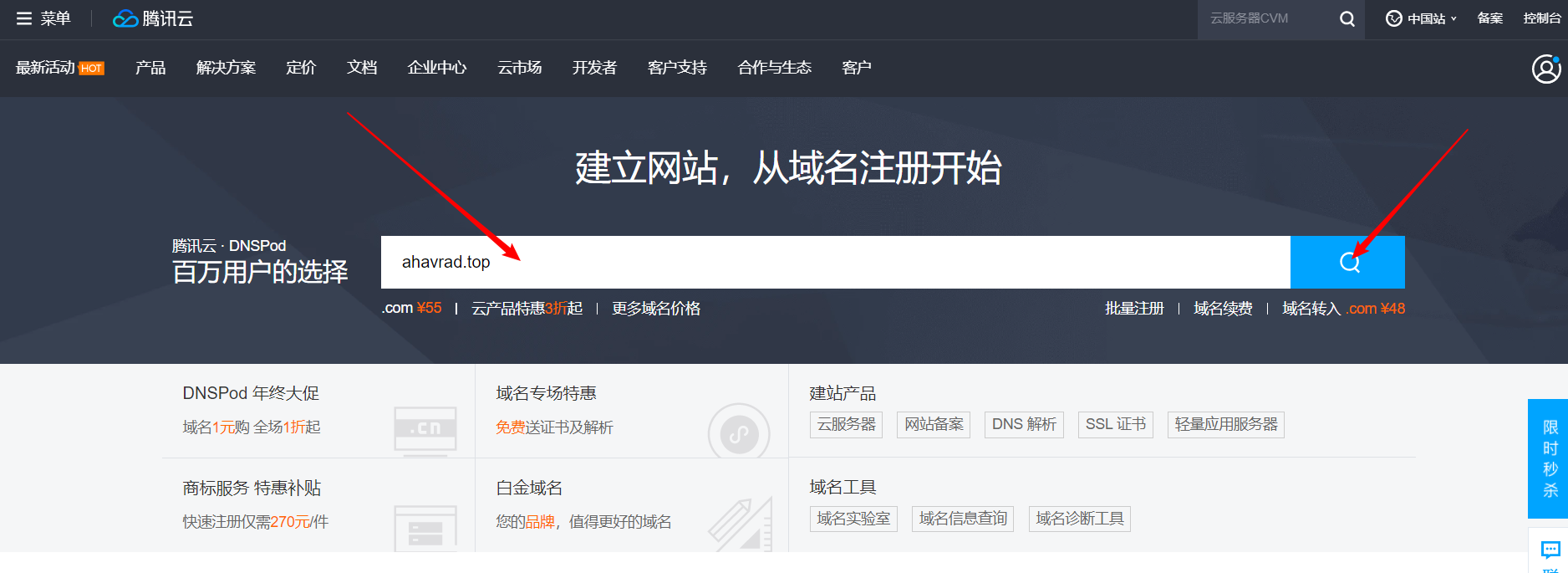Open the 域名实验室 tool button
Viewport: 1568px width, 573px height.
(853, 519)
